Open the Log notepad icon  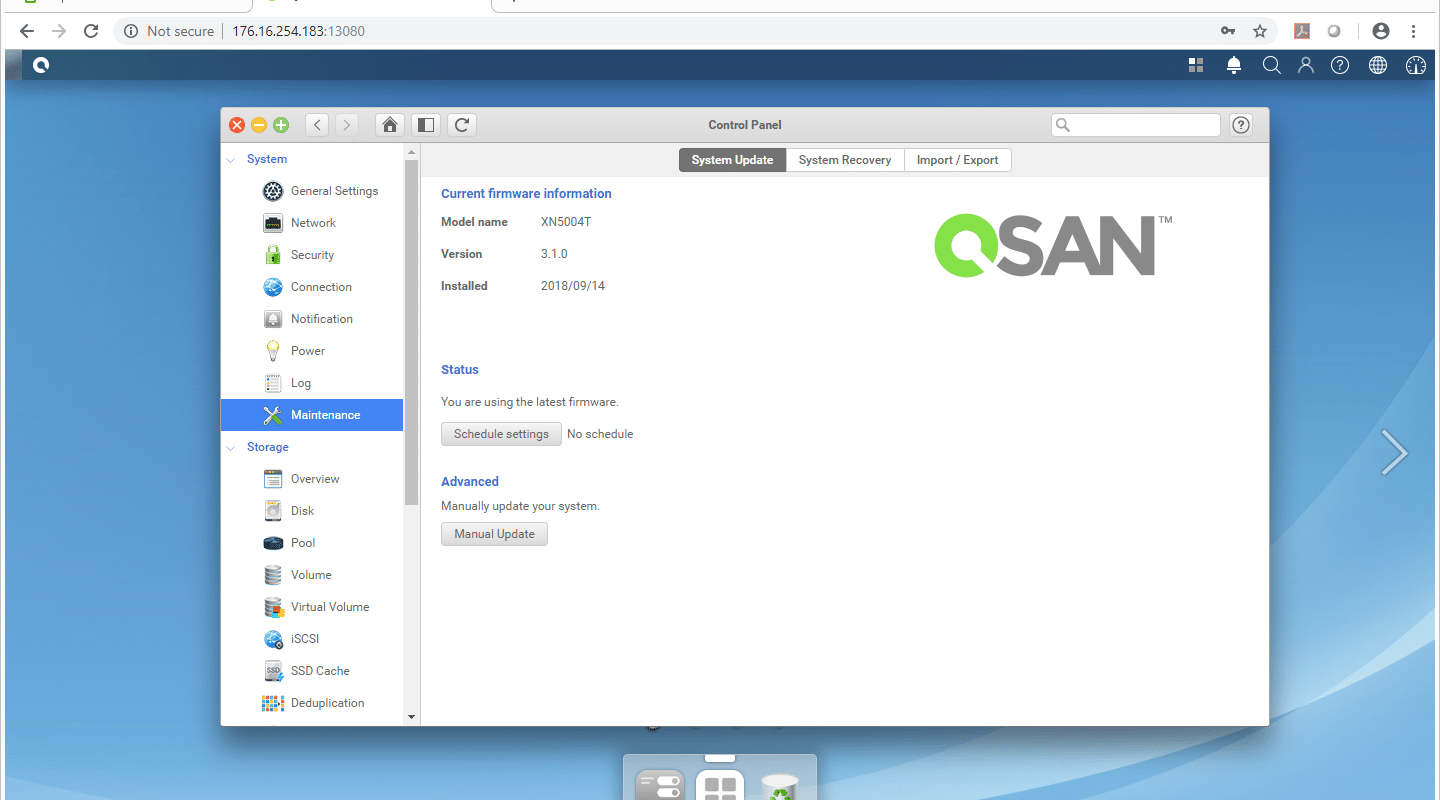[273, 383]
